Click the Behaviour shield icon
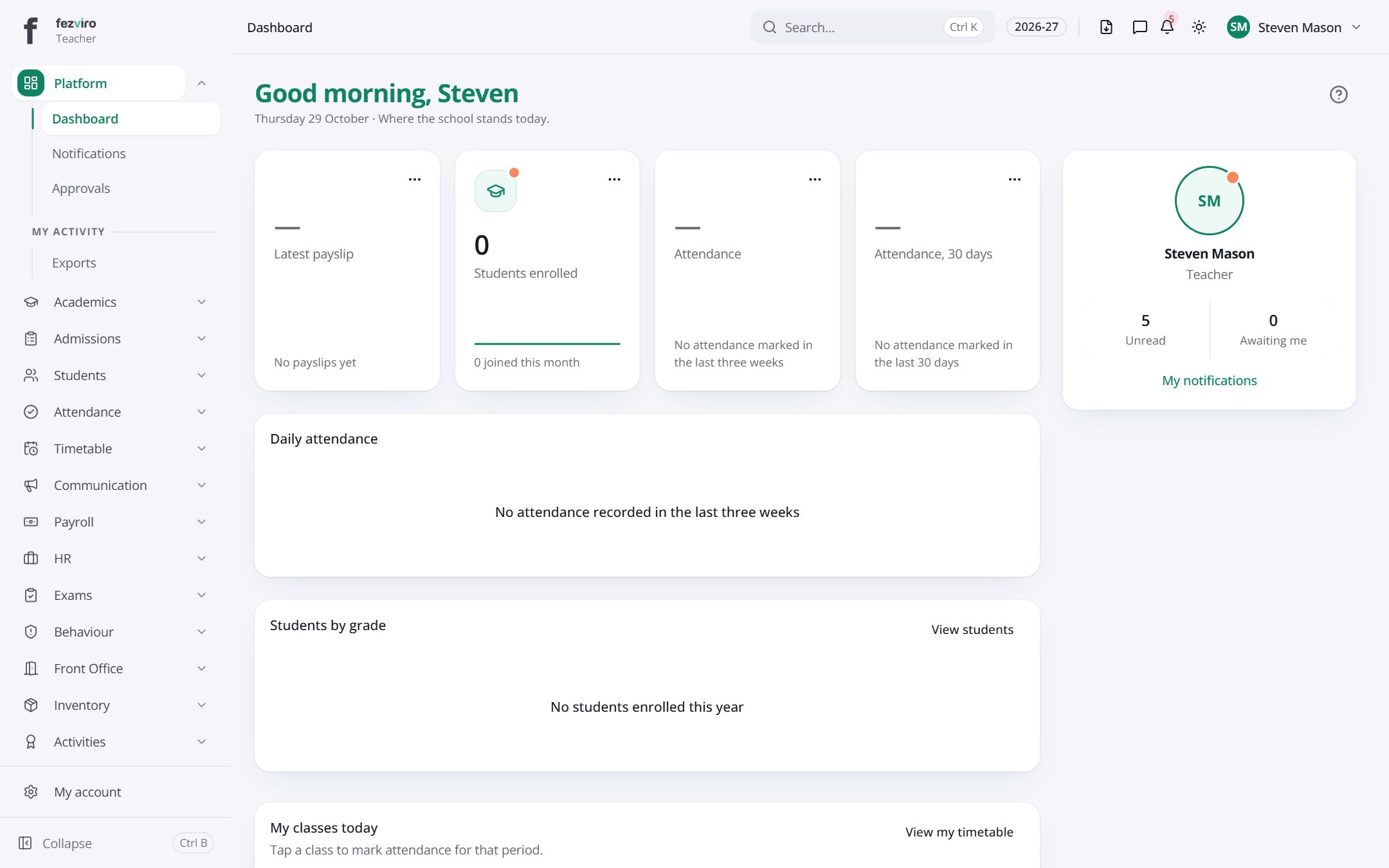This screenshot has width=1389, height=868. pyautogui.click(x=31, y=632)
